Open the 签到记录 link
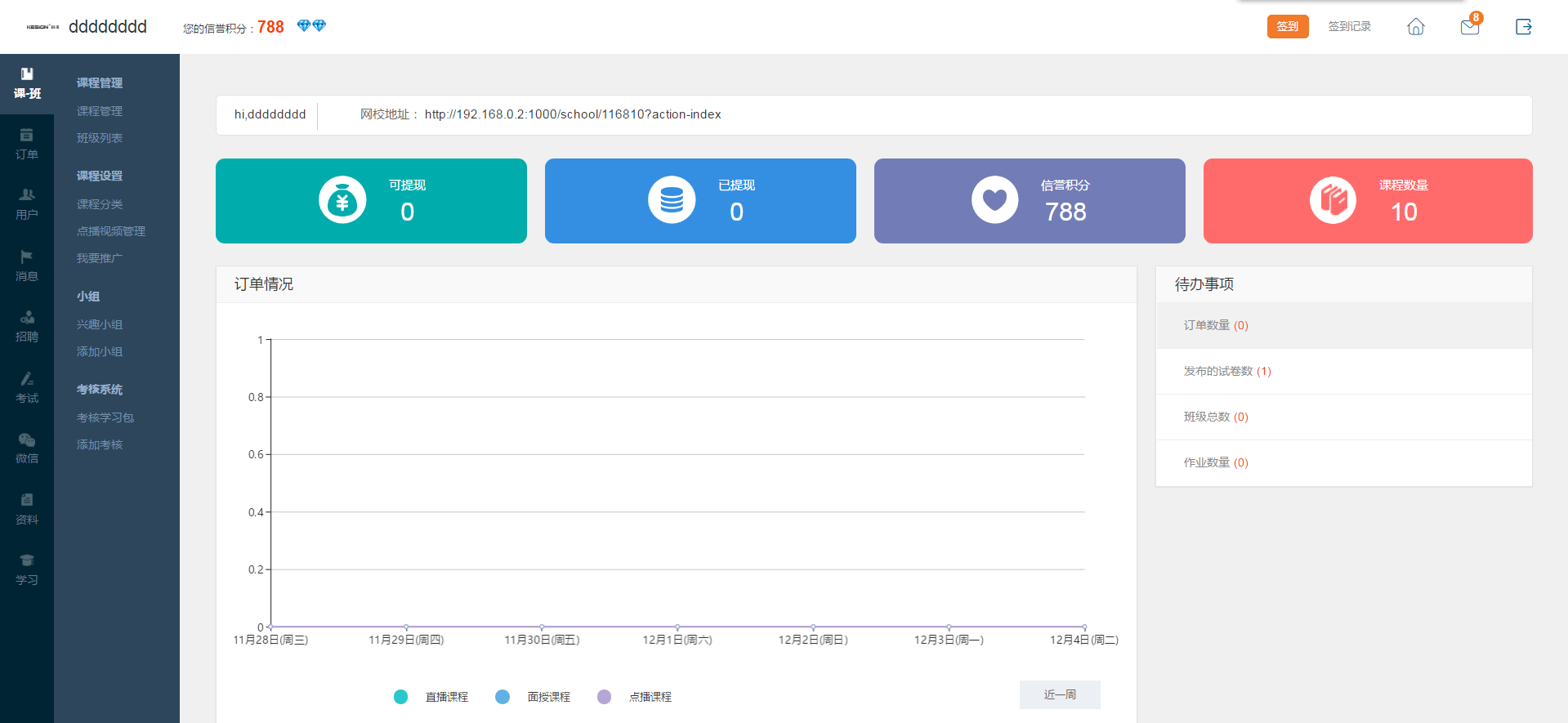The width and height of the screenshot is (1568, 723). pyautogui.click(x=1349, y=26)
